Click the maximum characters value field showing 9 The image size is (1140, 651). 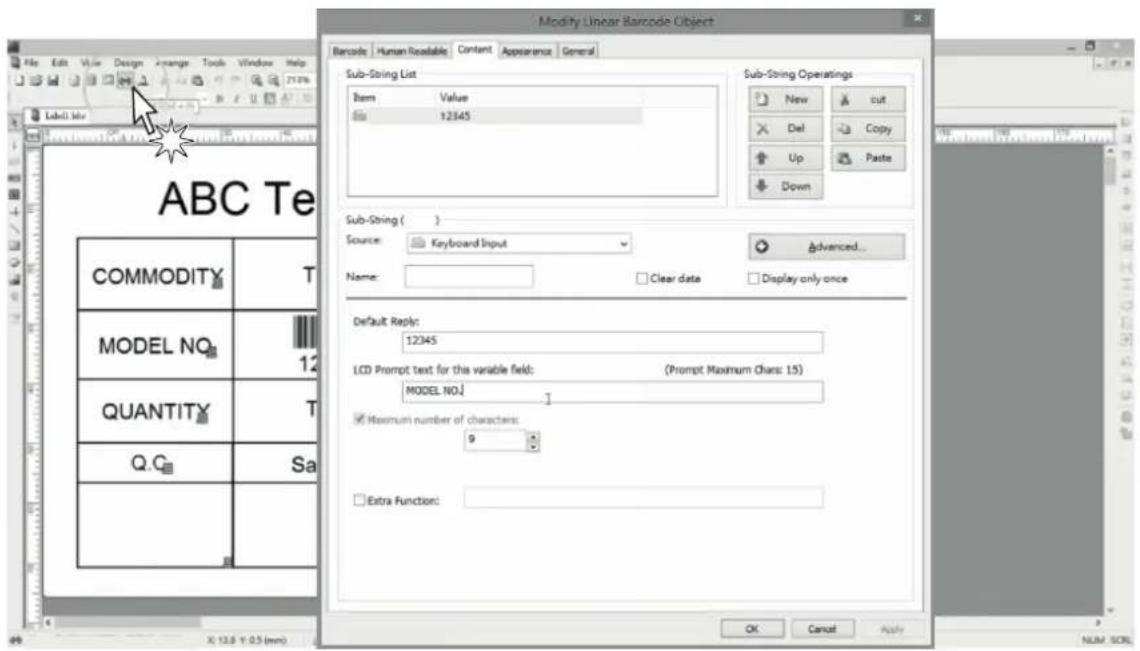(x=495, y=440)
